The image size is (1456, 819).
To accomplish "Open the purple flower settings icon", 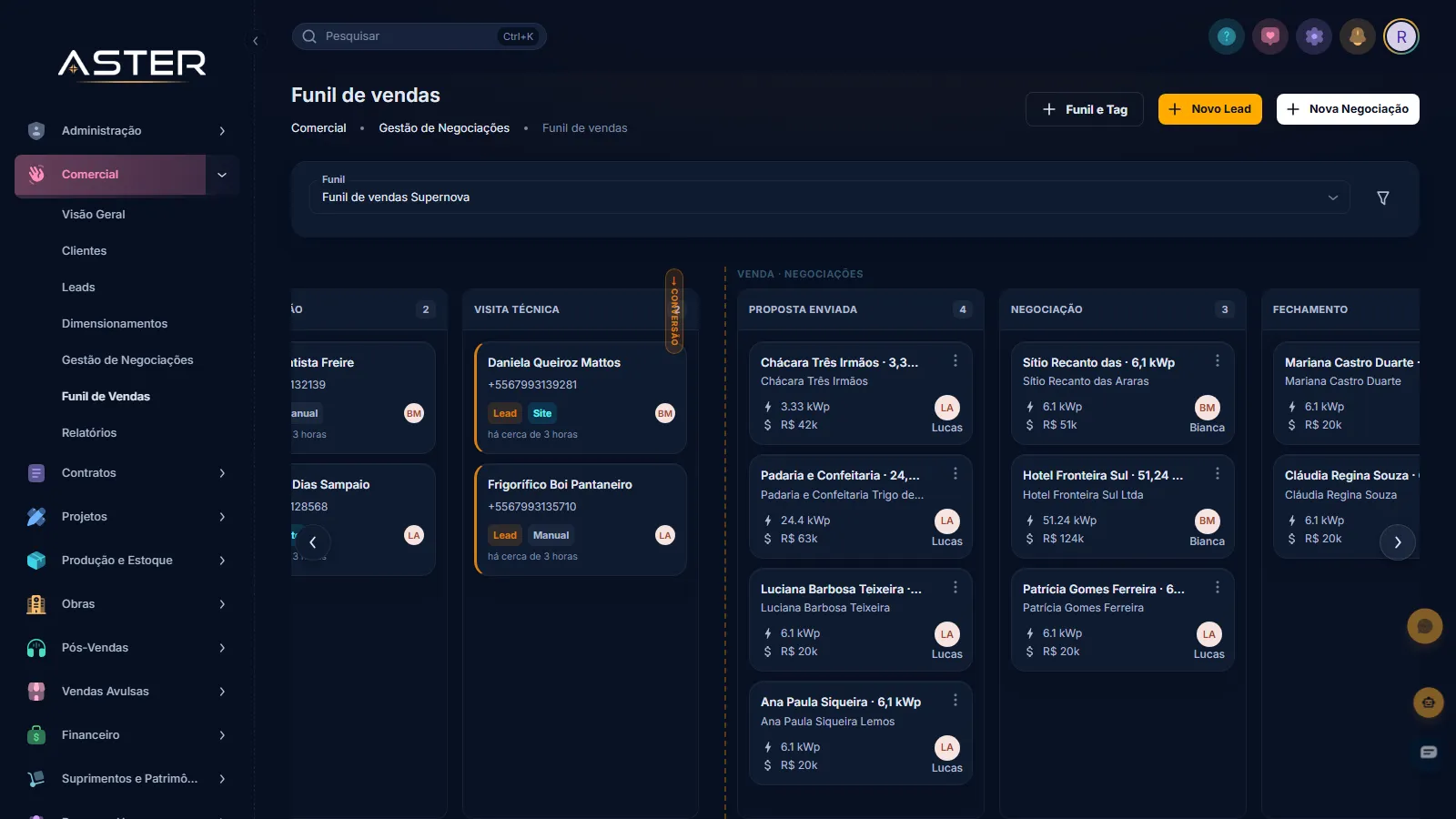I will (x=1314, y=36).
